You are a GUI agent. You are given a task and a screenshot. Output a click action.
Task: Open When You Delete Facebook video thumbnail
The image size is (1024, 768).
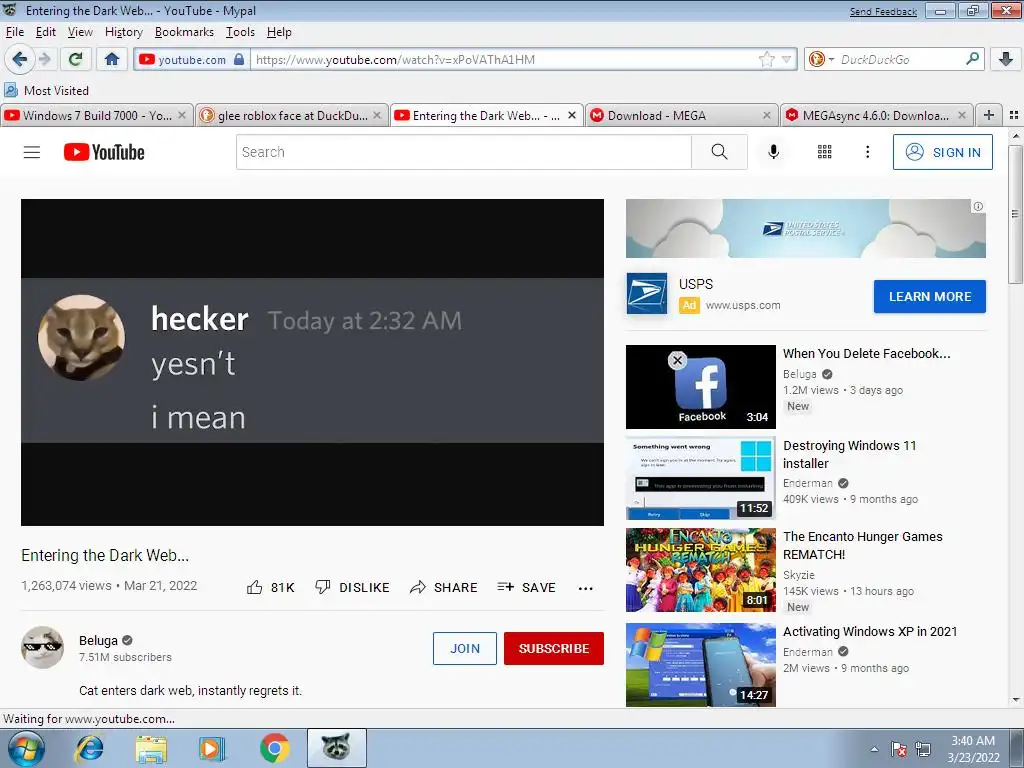tap(701, 387)
